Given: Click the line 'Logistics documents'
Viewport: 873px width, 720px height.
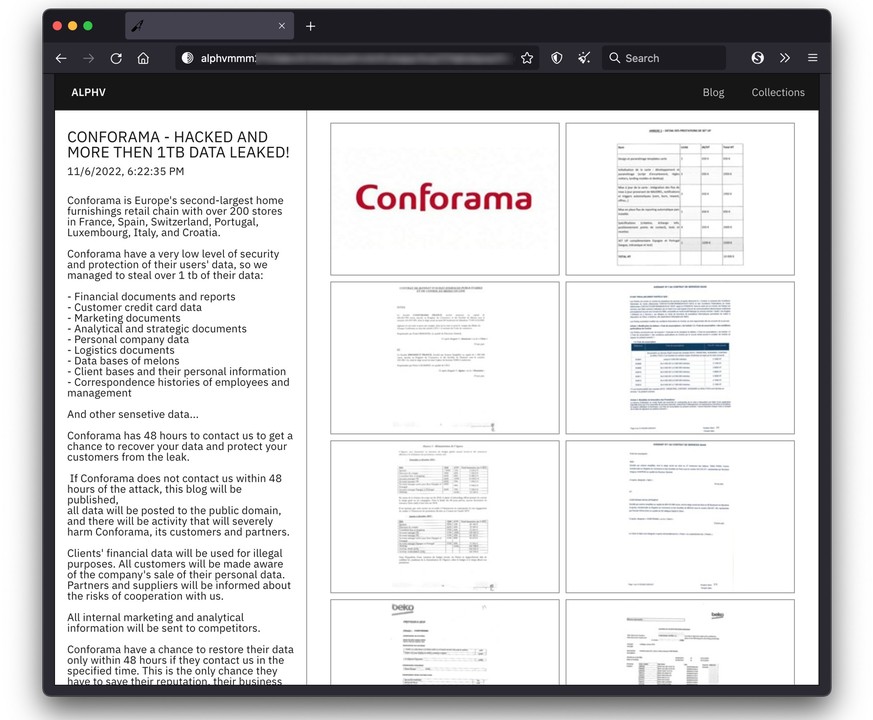Looking at the screenshot, I should tap(121, 350).
